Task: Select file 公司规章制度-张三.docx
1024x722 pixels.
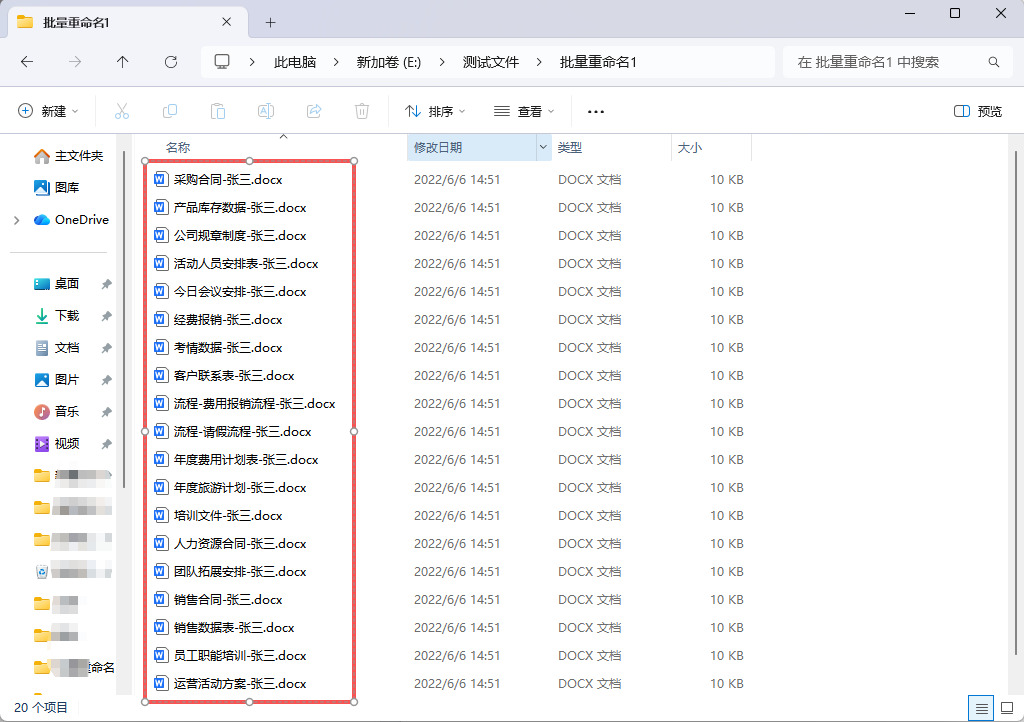Action: coord(240,236)
